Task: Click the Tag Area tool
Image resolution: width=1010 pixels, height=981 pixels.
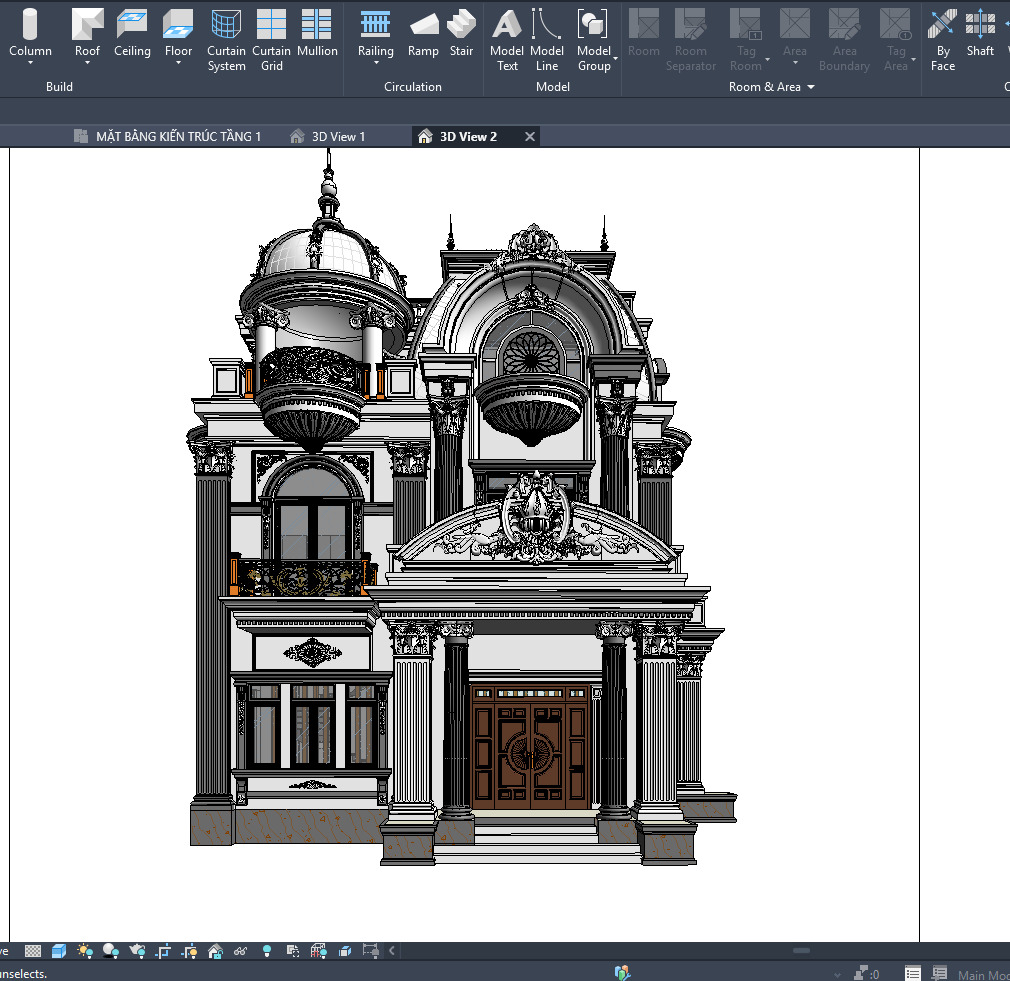Action: click(895, 40)
